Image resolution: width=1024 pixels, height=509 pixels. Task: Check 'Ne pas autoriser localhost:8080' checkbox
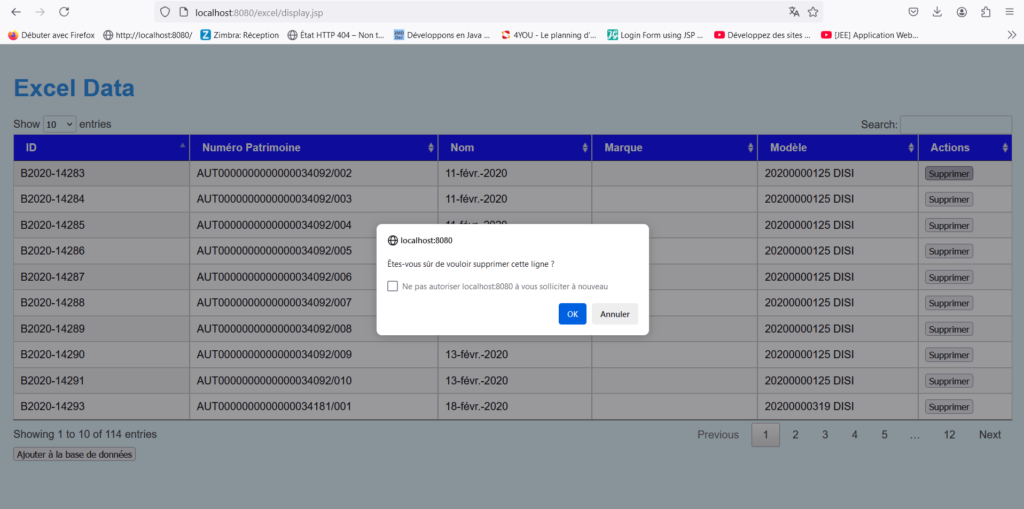click(x=393, y=286)
